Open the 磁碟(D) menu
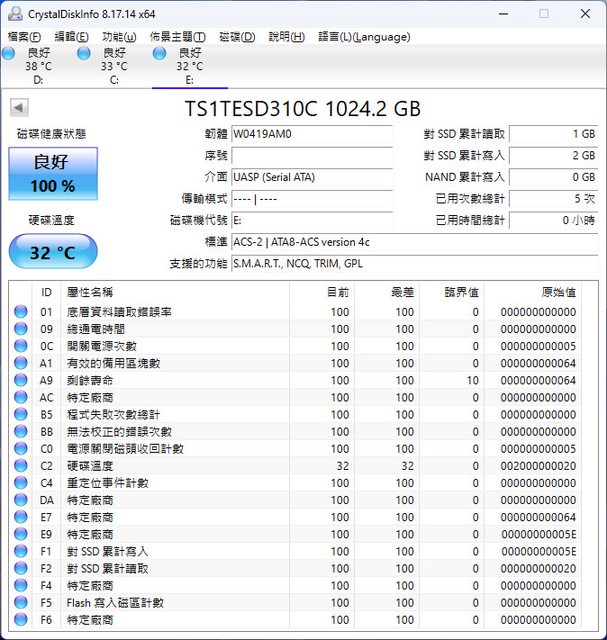Image resolution: width=607 pixels, height=640 pixels. tap(237, 37)
